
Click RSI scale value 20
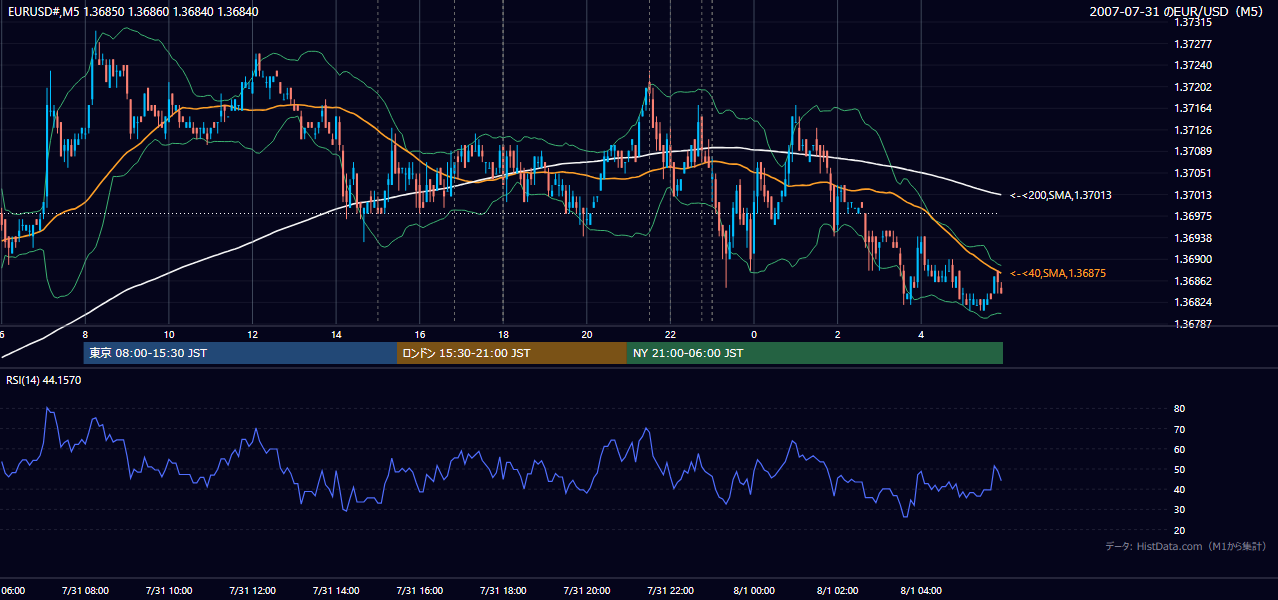1180,530
